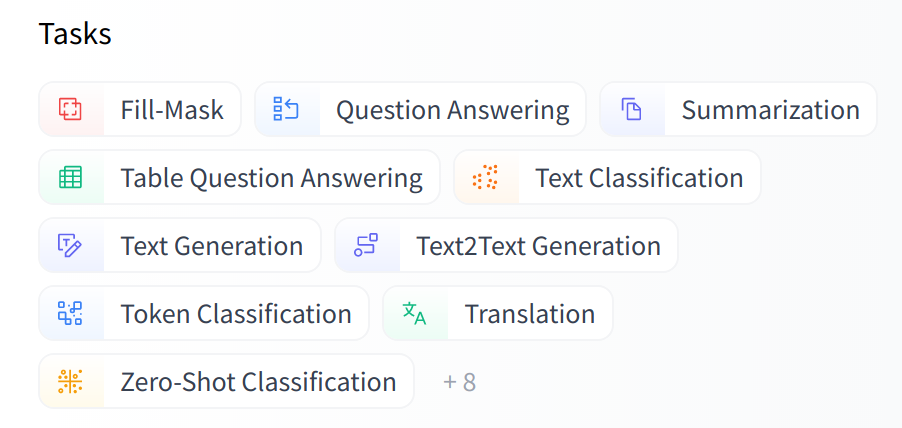Click the red Fill-Mask icon

[x=70, y=109]
